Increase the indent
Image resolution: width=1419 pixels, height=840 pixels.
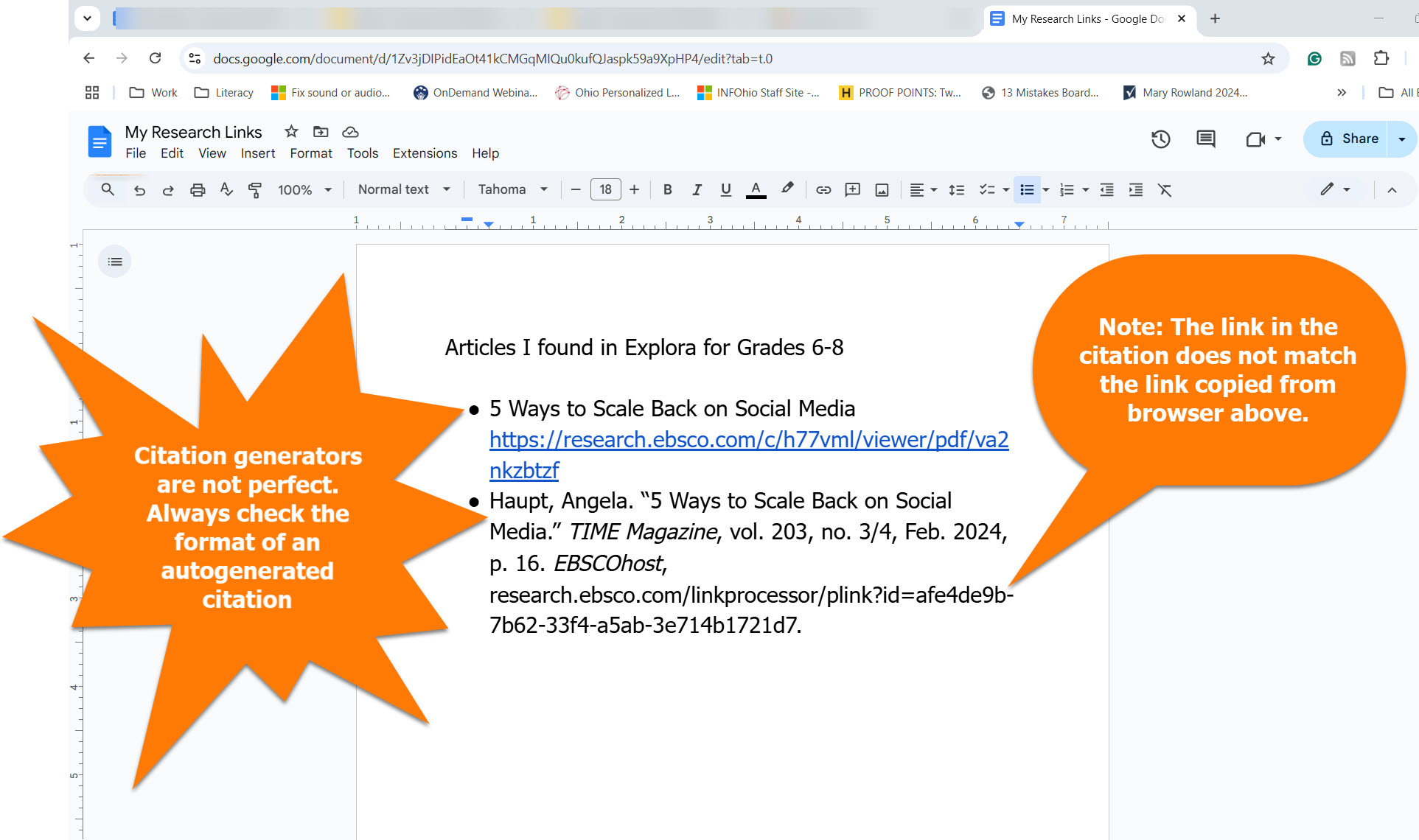tap(1136, 189)
